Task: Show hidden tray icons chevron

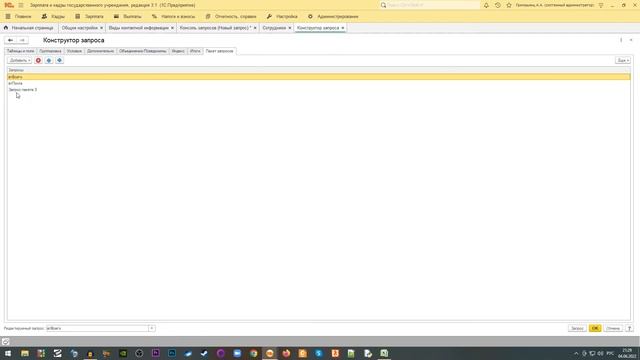Action: 576,353
